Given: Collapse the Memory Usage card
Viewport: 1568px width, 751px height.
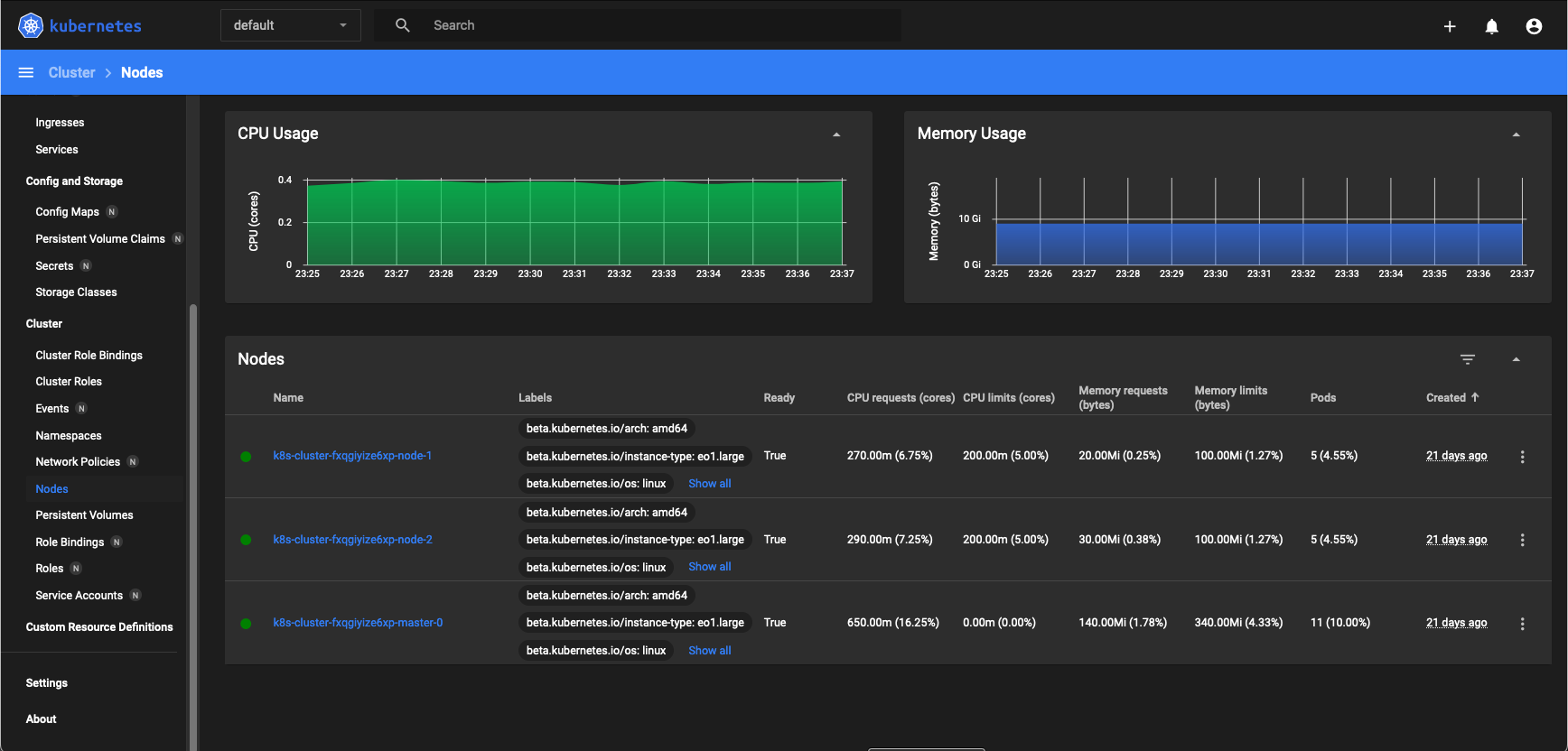Looking at the screenshot, I should coord(1516,134).
